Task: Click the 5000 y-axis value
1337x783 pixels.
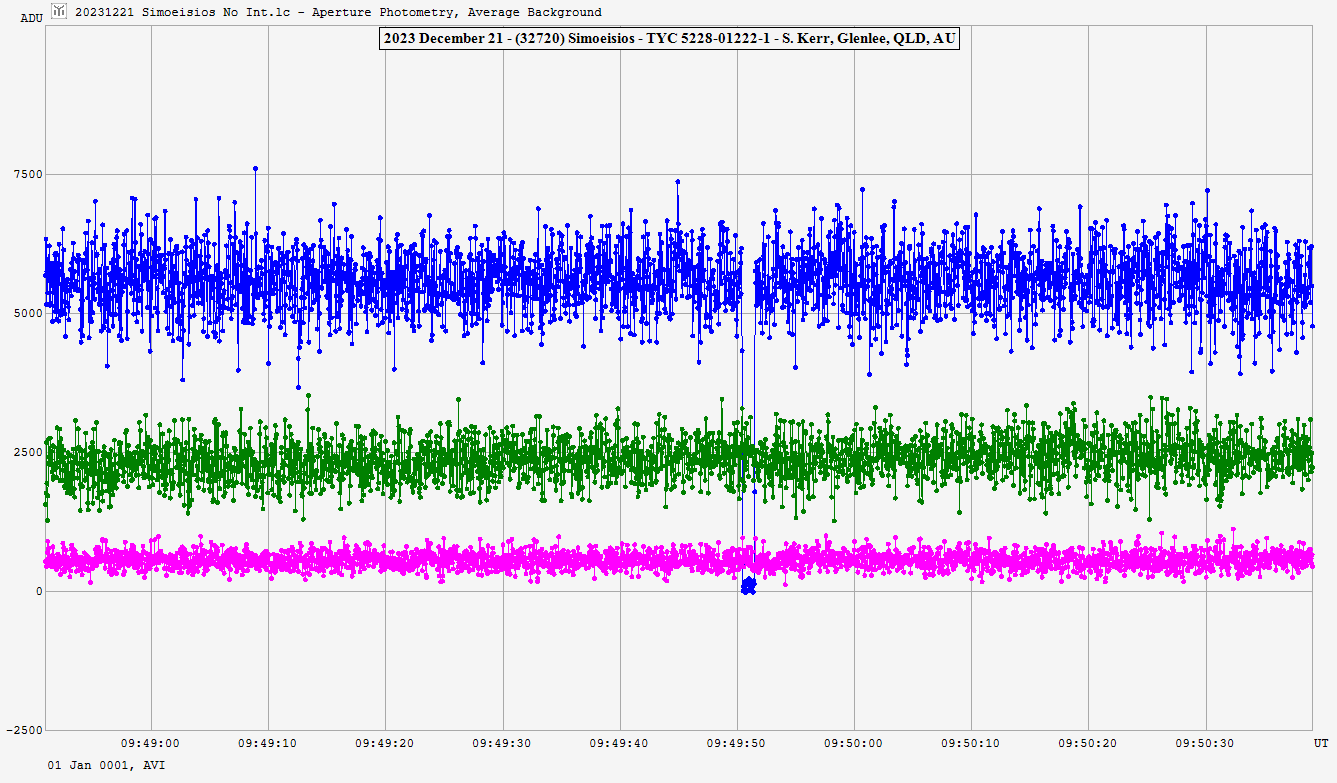Action: (x=28, y=313)
